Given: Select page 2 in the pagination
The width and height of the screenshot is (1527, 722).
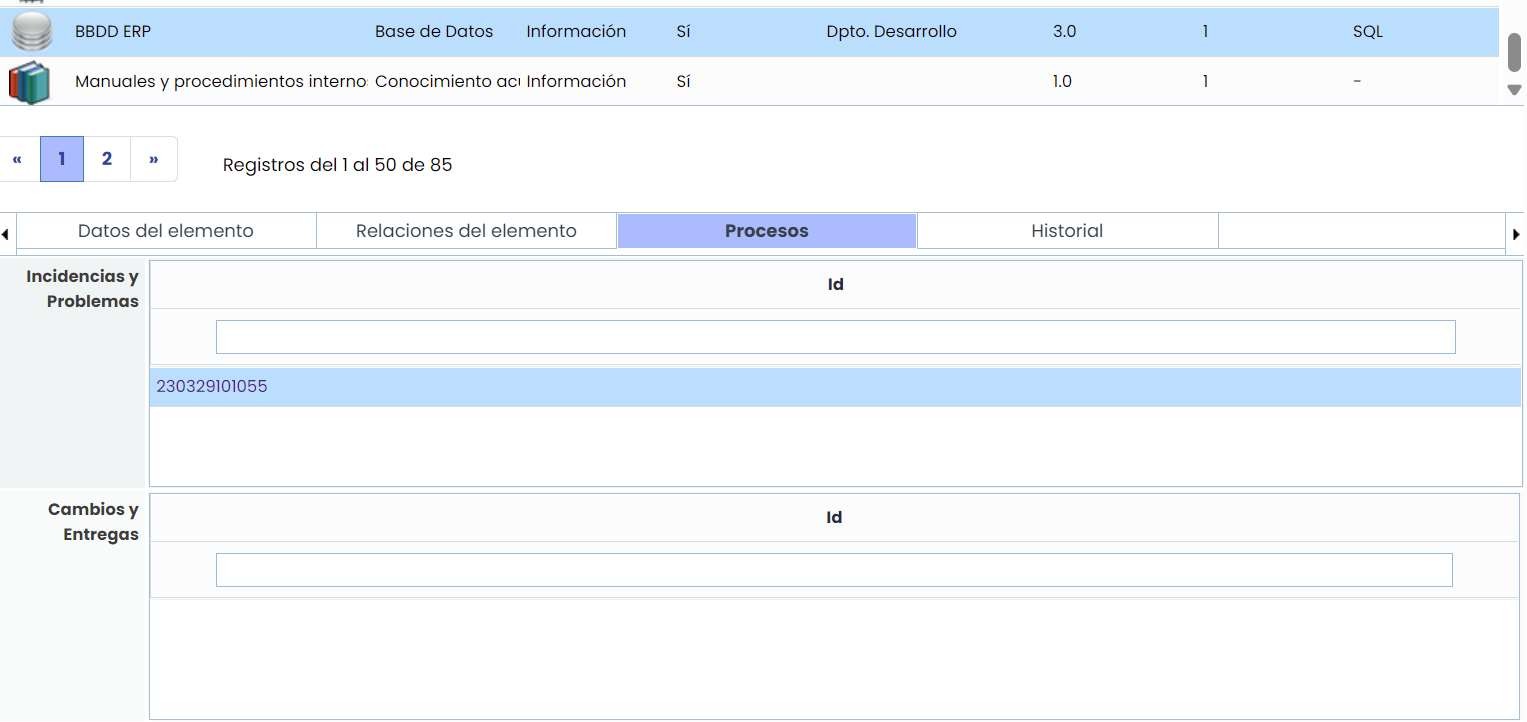Looking at the screenshot, I should [x=107, y=159].
